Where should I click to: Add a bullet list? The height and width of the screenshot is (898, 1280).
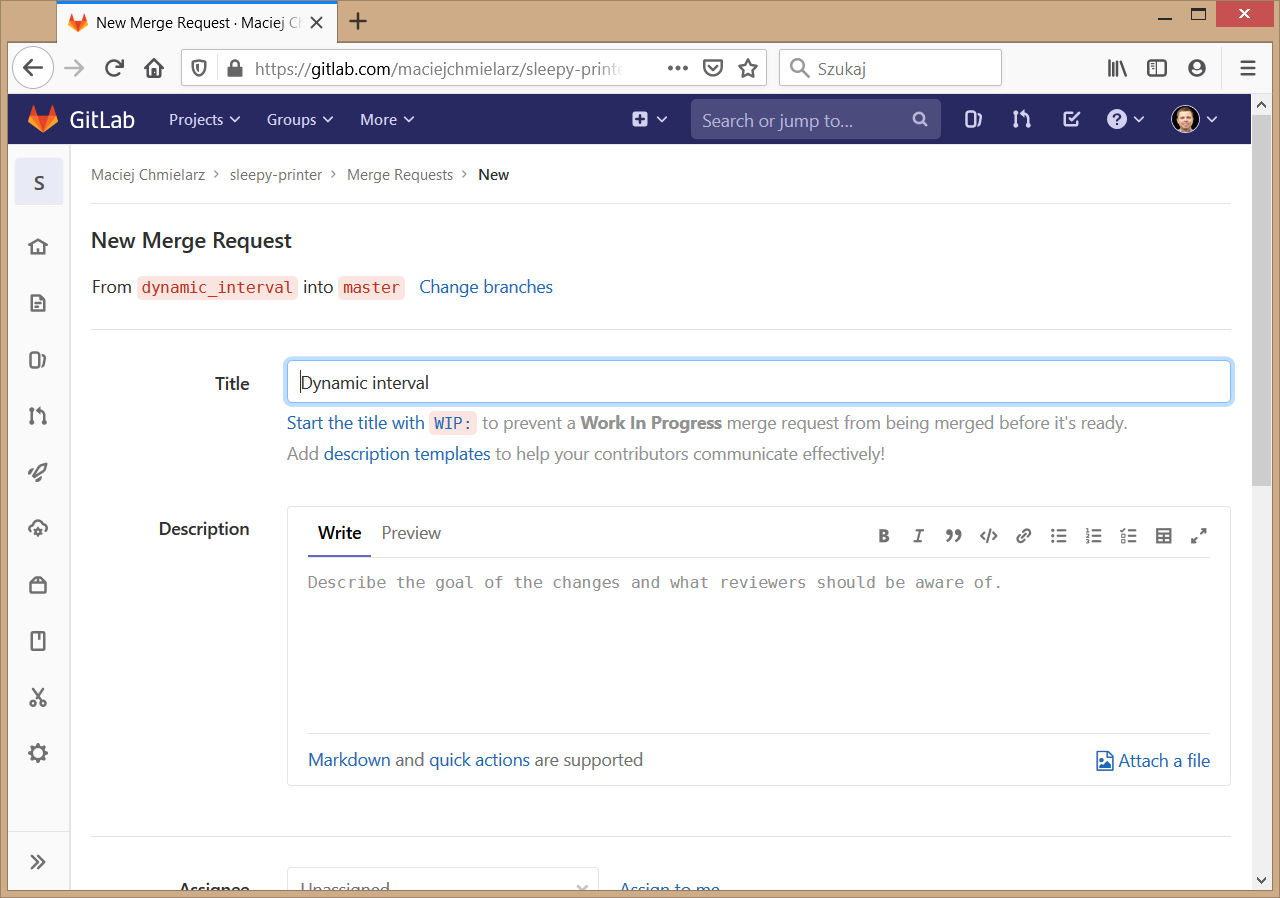[x=1058, y=536]
